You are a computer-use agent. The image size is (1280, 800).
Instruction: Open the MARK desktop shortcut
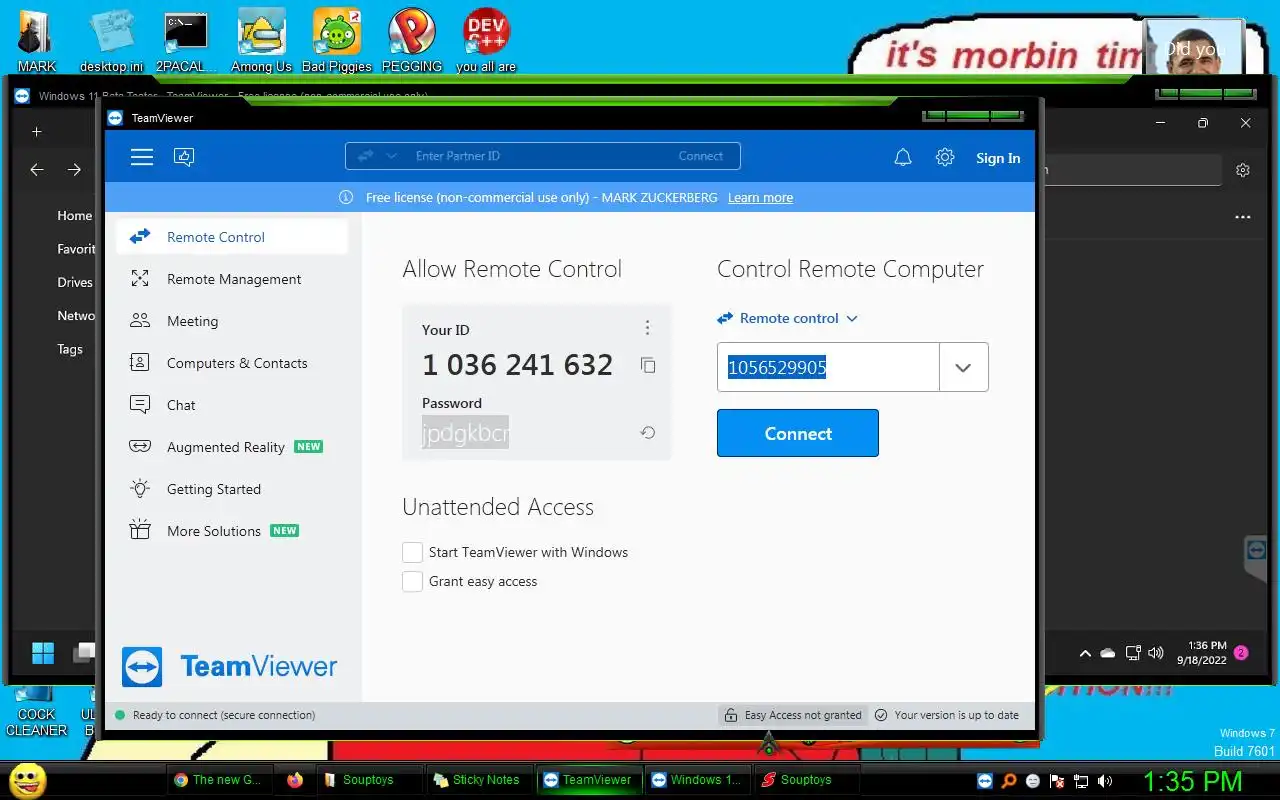point(36,42)
